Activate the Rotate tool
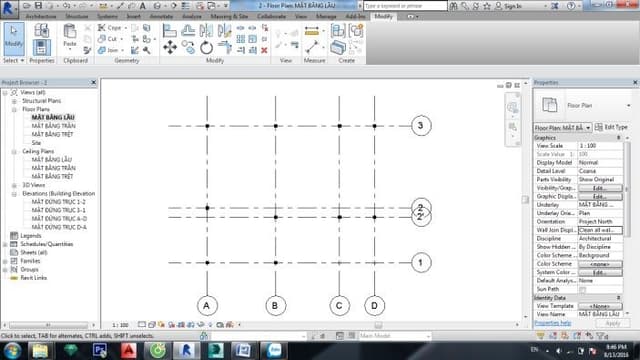This screenshot has height=360, width=640. pyautogui.click(x=206, y=47)
